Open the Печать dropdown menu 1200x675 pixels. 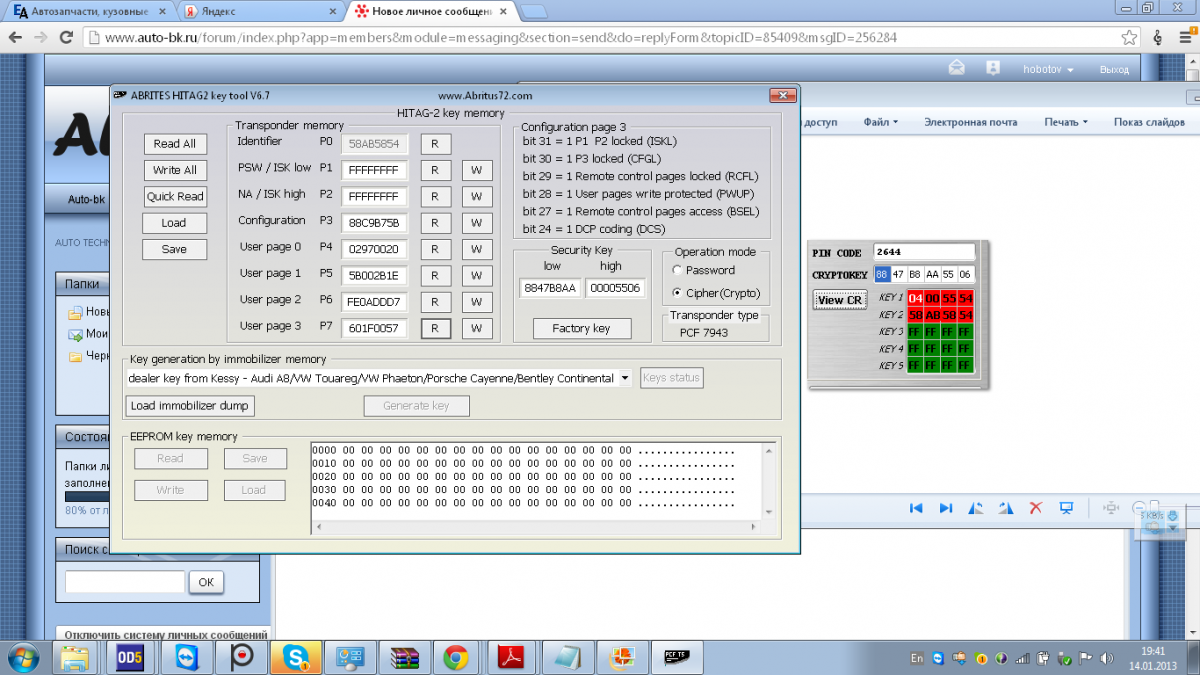[x=1065, y=122]
